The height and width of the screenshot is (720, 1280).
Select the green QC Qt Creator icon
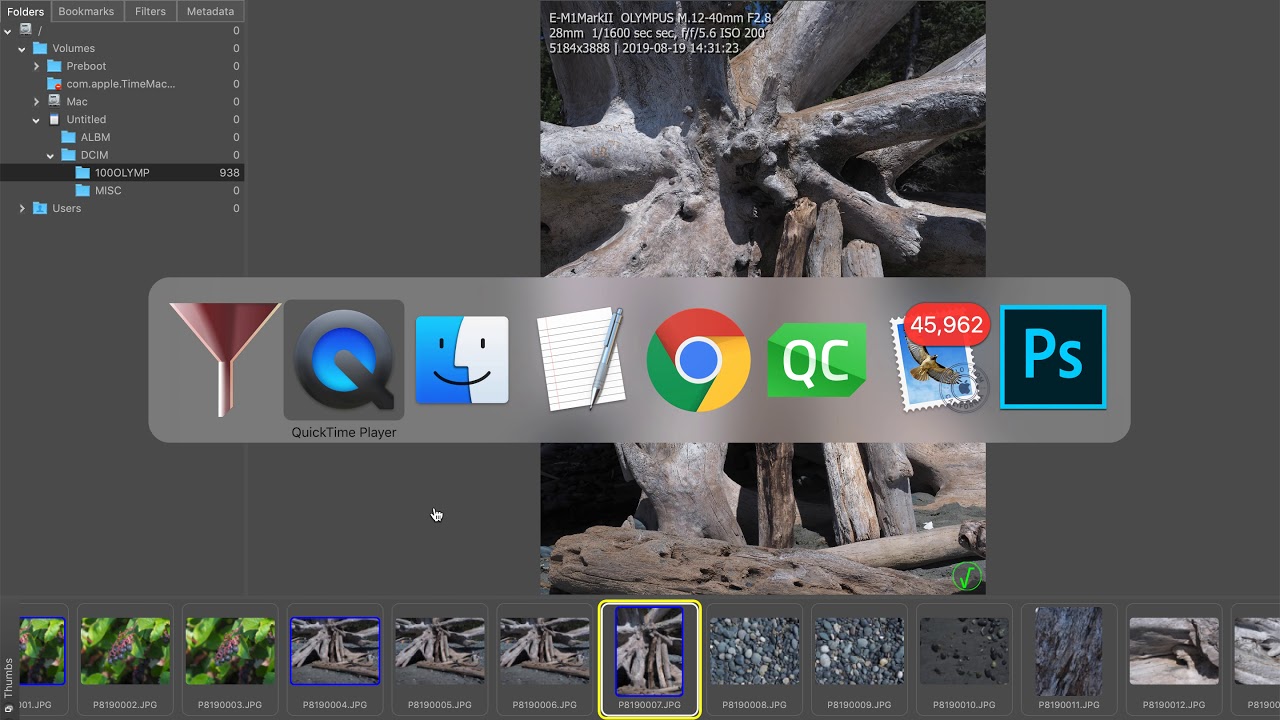tap(817, 360)
